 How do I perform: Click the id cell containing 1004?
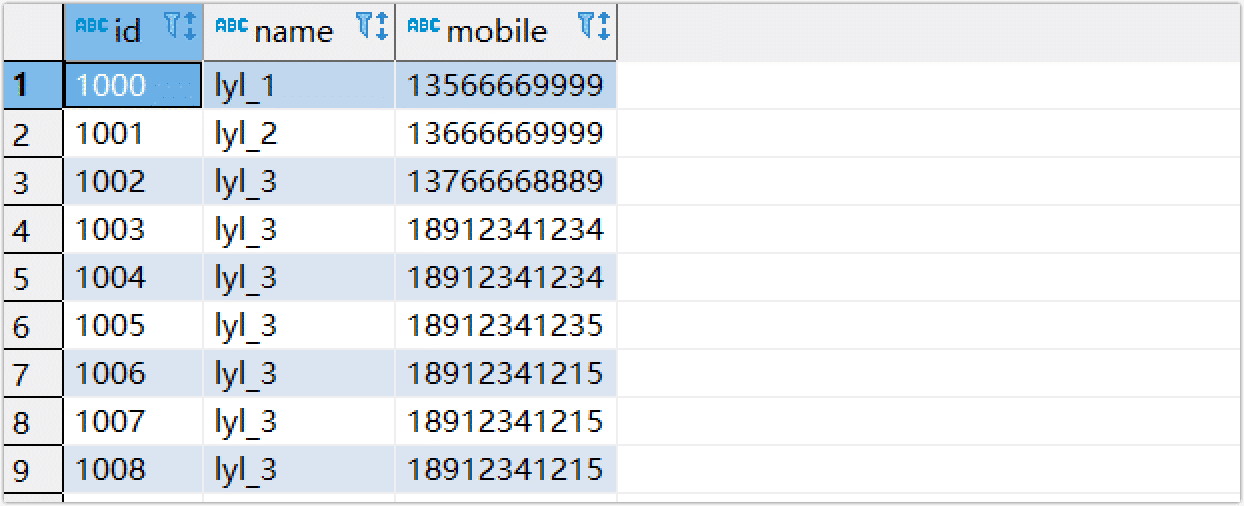pos(110,277)
